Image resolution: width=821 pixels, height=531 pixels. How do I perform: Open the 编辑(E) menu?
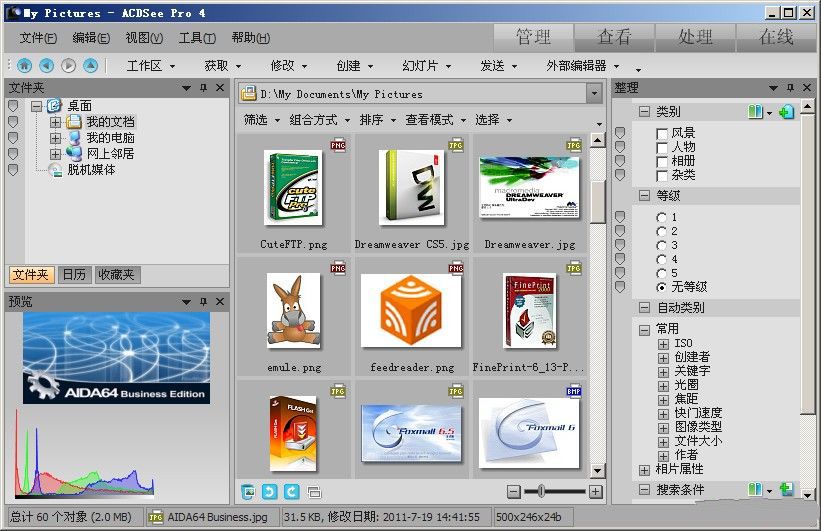[91, 38]
